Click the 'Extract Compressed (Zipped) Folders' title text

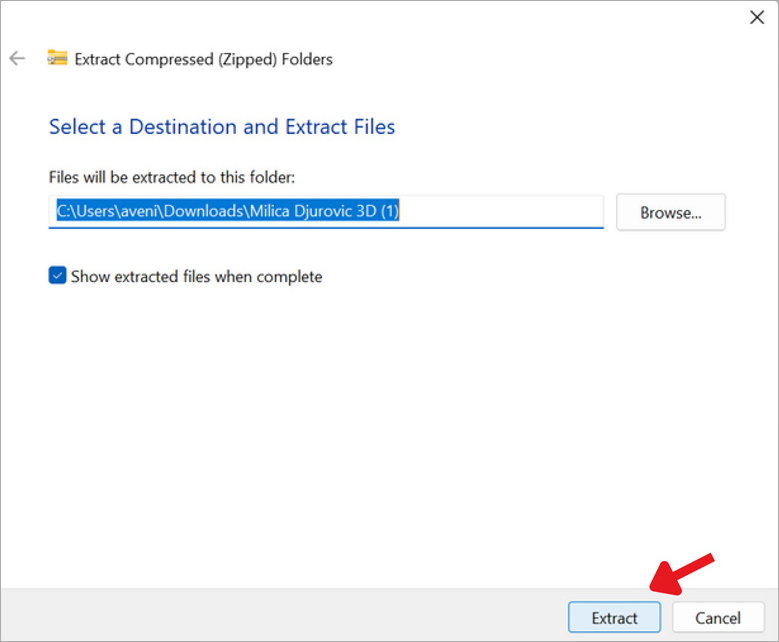(x=204, y=59)
